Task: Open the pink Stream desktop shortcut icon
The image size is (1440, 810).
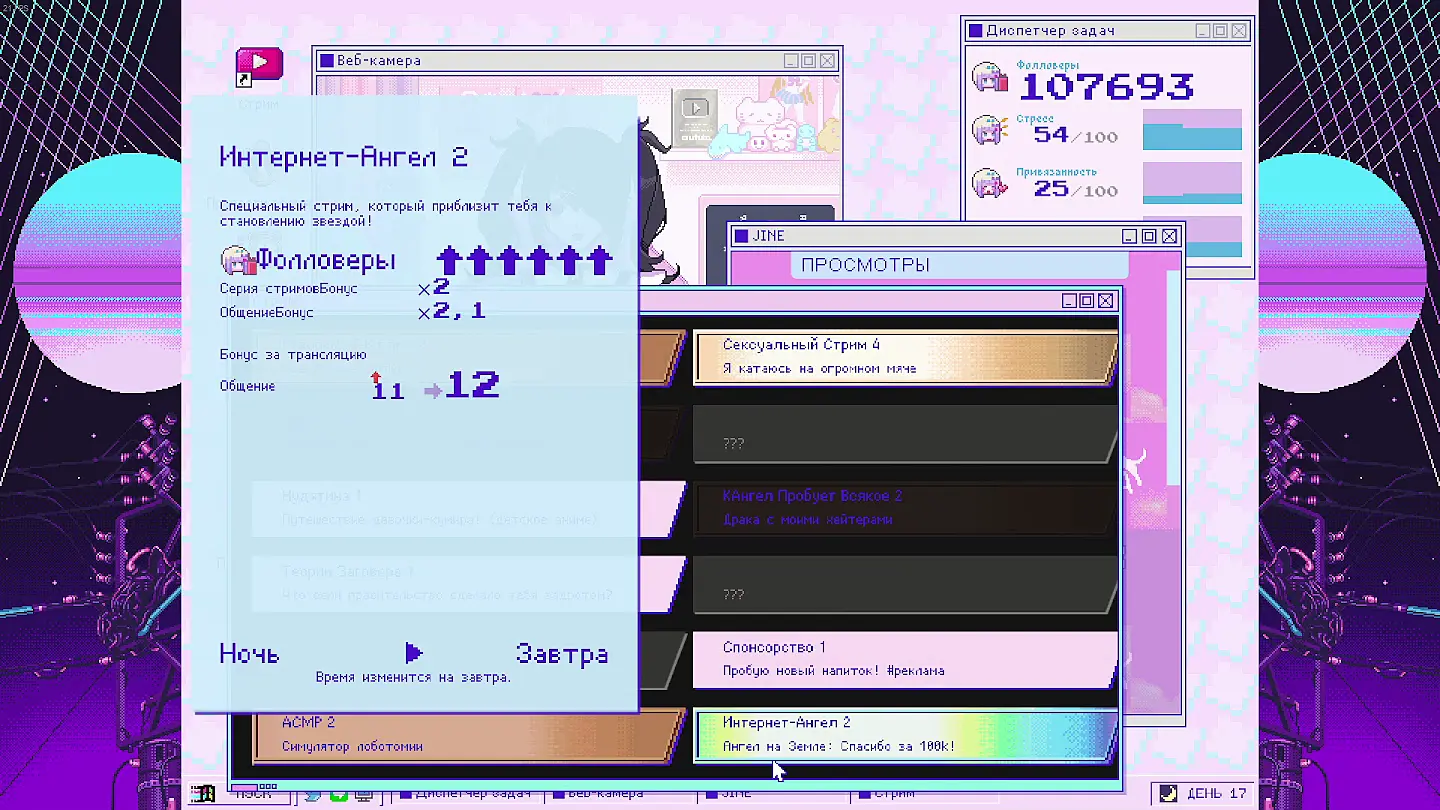Action: tap(259, 66)
